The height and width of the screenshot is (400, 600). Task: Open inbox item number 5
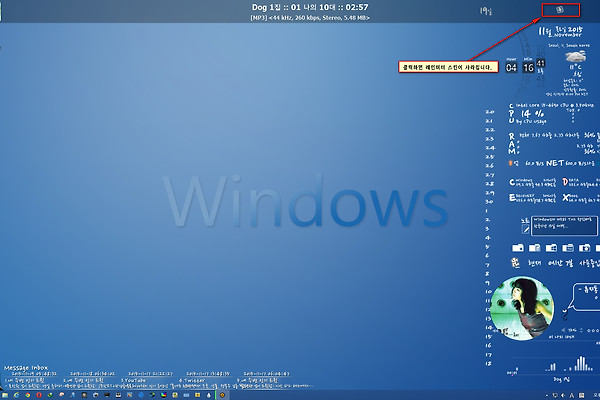[257, 380]
